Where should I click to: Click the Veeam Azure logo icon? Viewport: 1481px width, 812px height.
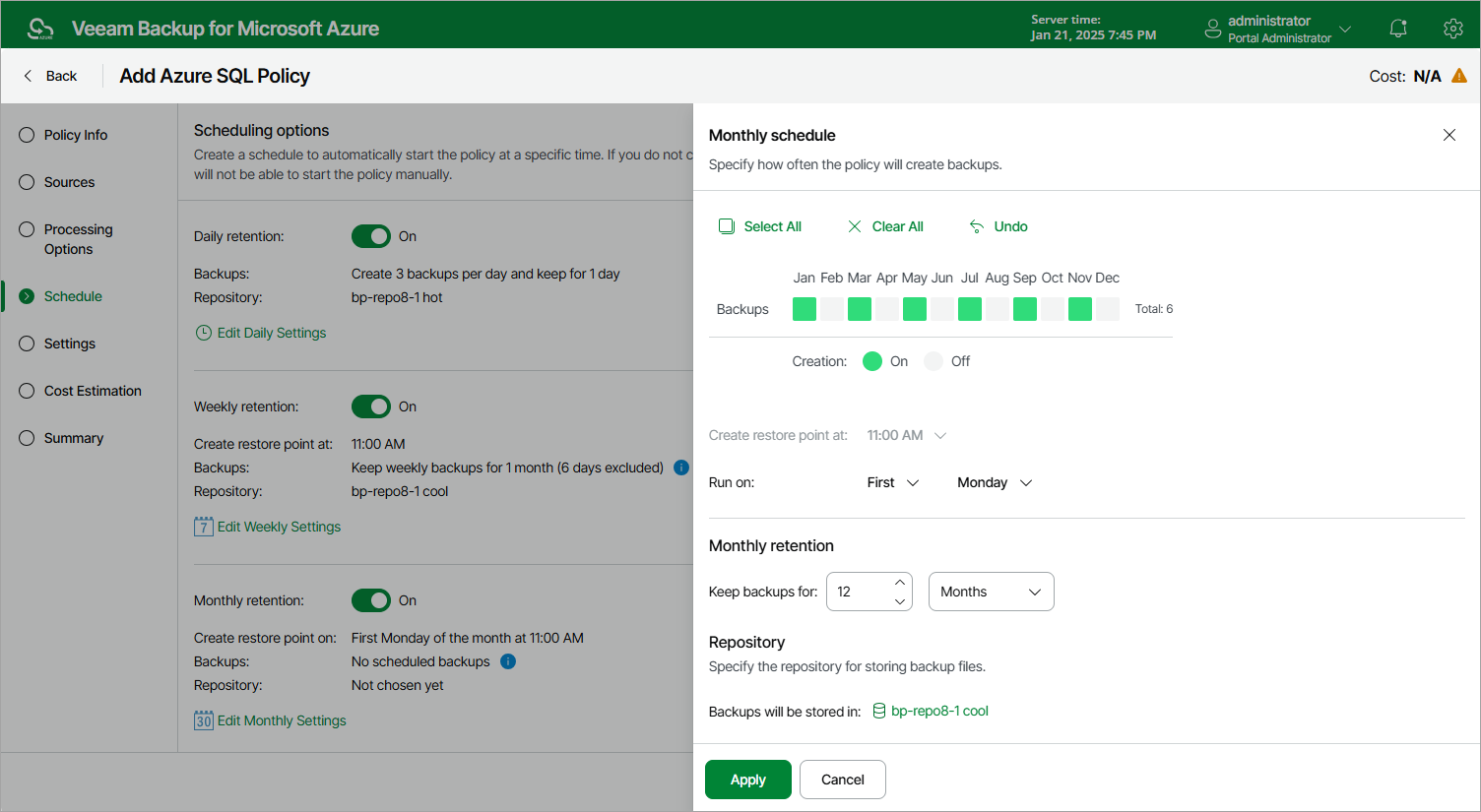click(40, 29)
